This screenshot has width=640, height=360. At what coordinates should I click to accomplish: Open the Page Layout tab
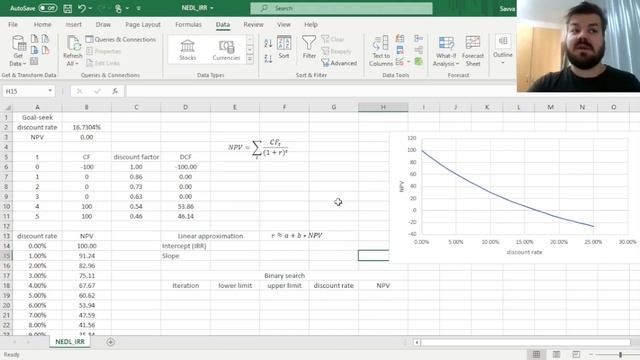tap(143, 24)
